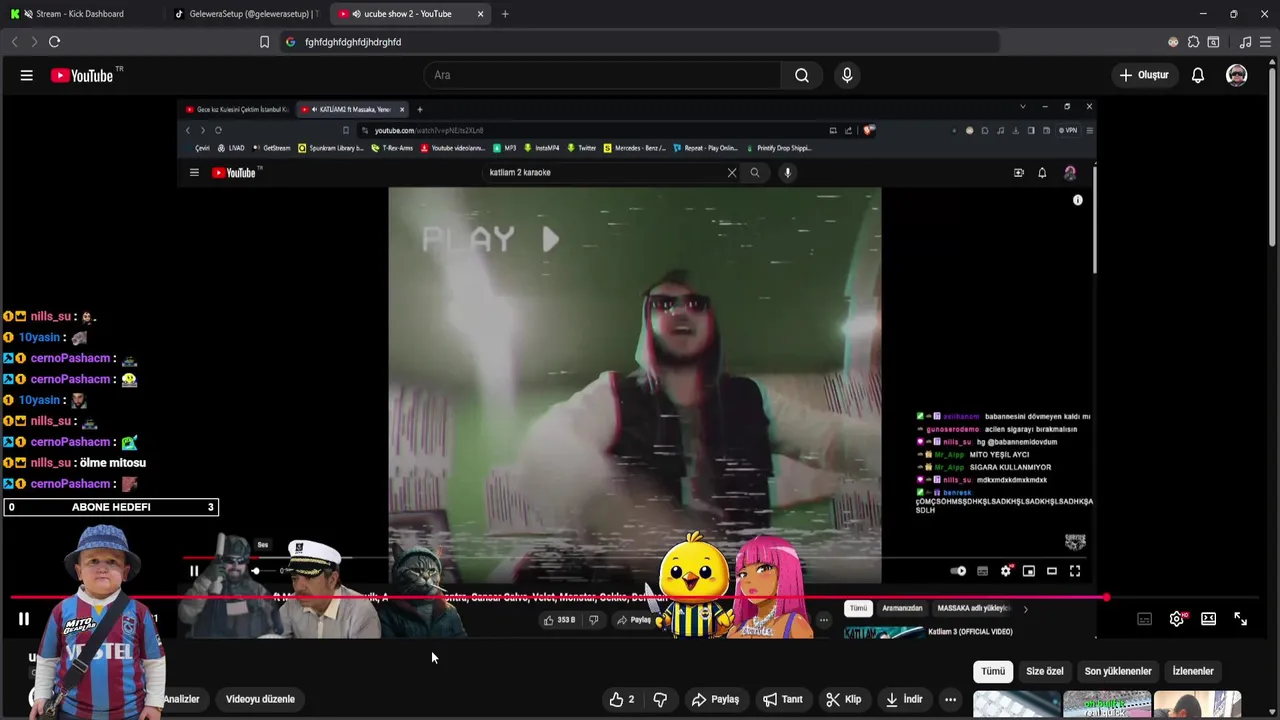Open inner recorded YouTube hamburger menu
This screenshot has height=720, width=1280.
click(194, 172)
